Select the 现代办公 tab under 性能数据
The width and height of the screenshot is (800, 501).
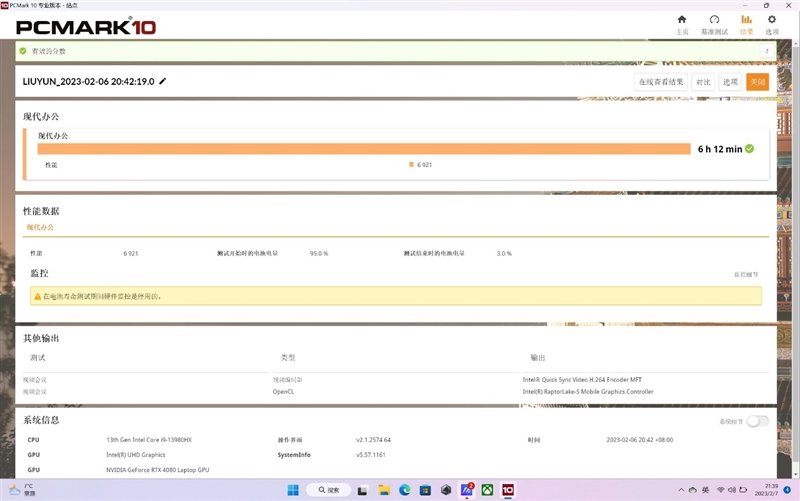(x=40, y=227)
